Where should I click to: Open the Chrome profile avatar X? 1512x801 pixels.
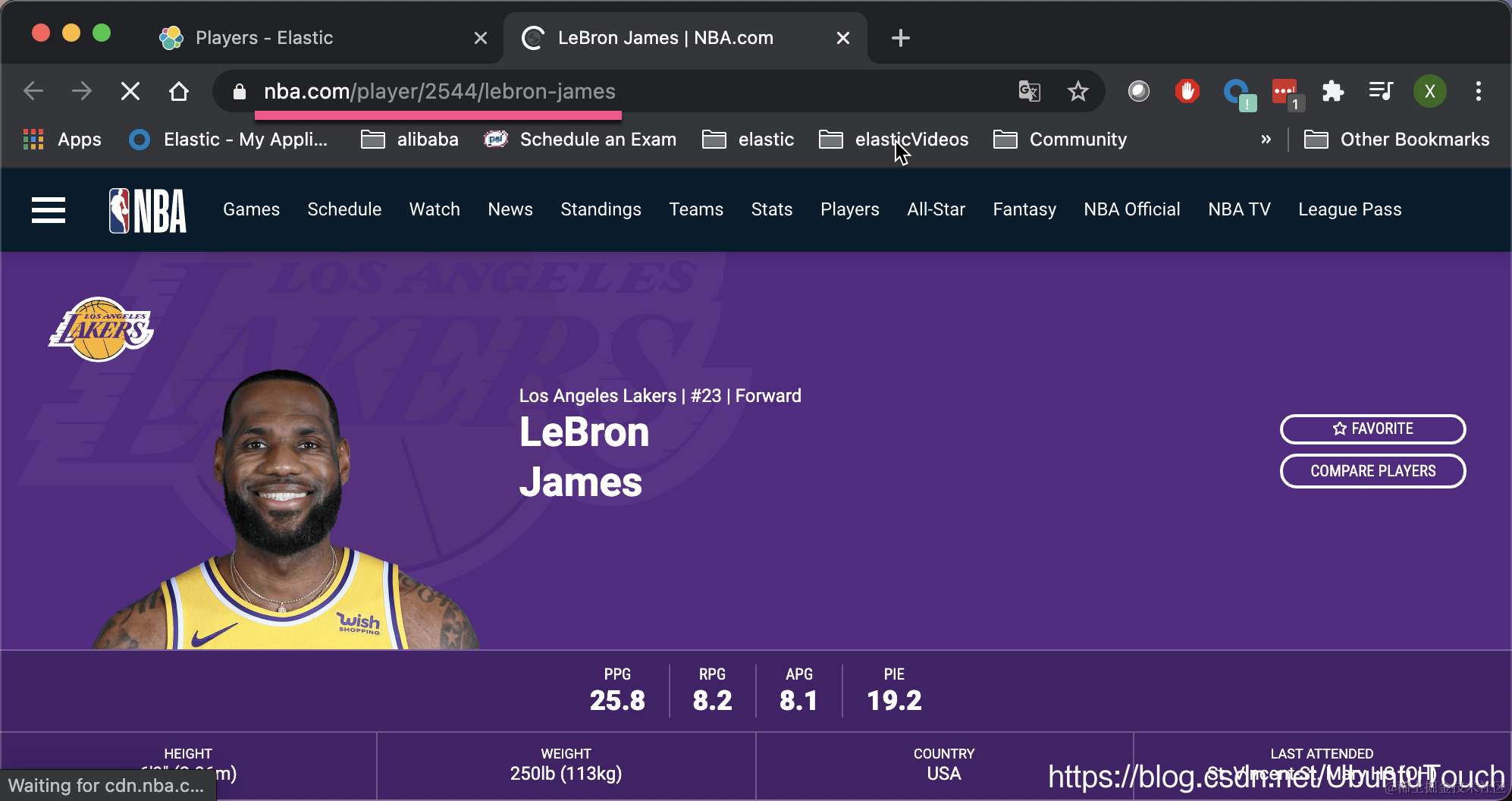1430,92
